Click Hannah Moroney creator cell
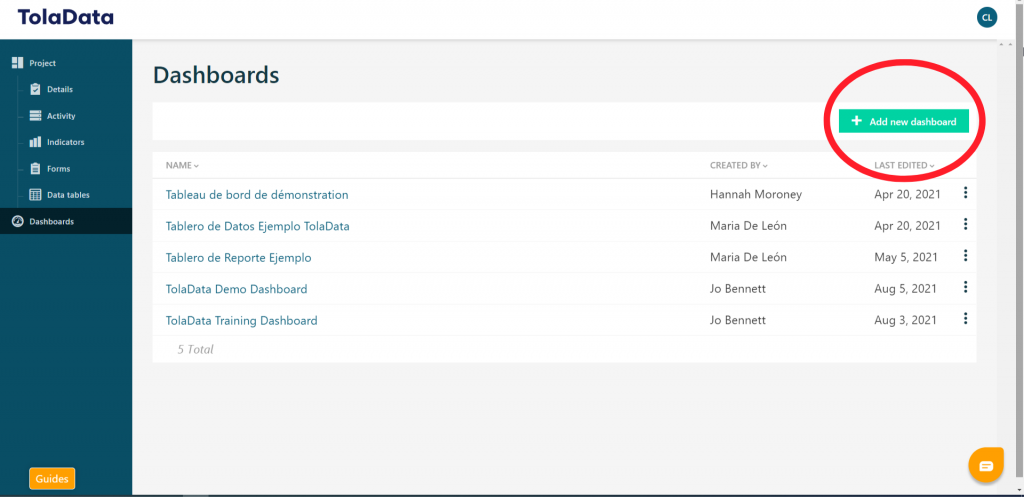The height and width of the screenshot is (497, 1024). pos(756,195)
